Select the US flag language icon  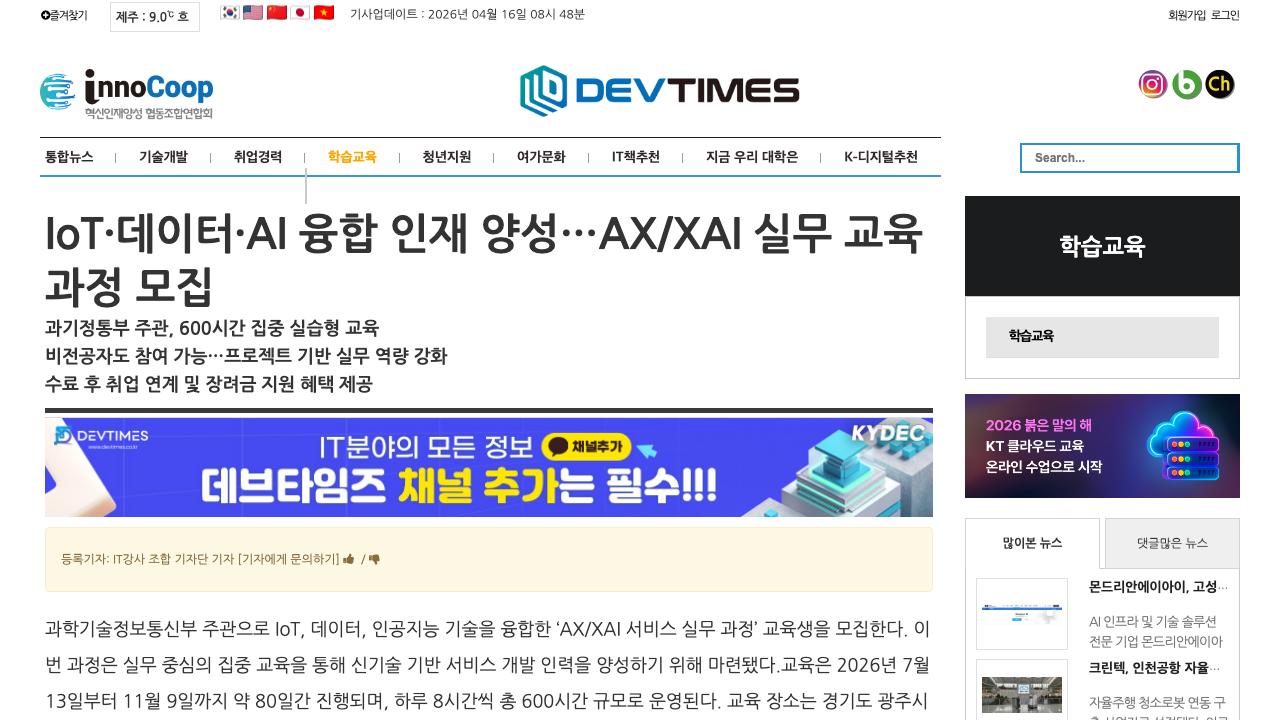coord(253,13)
